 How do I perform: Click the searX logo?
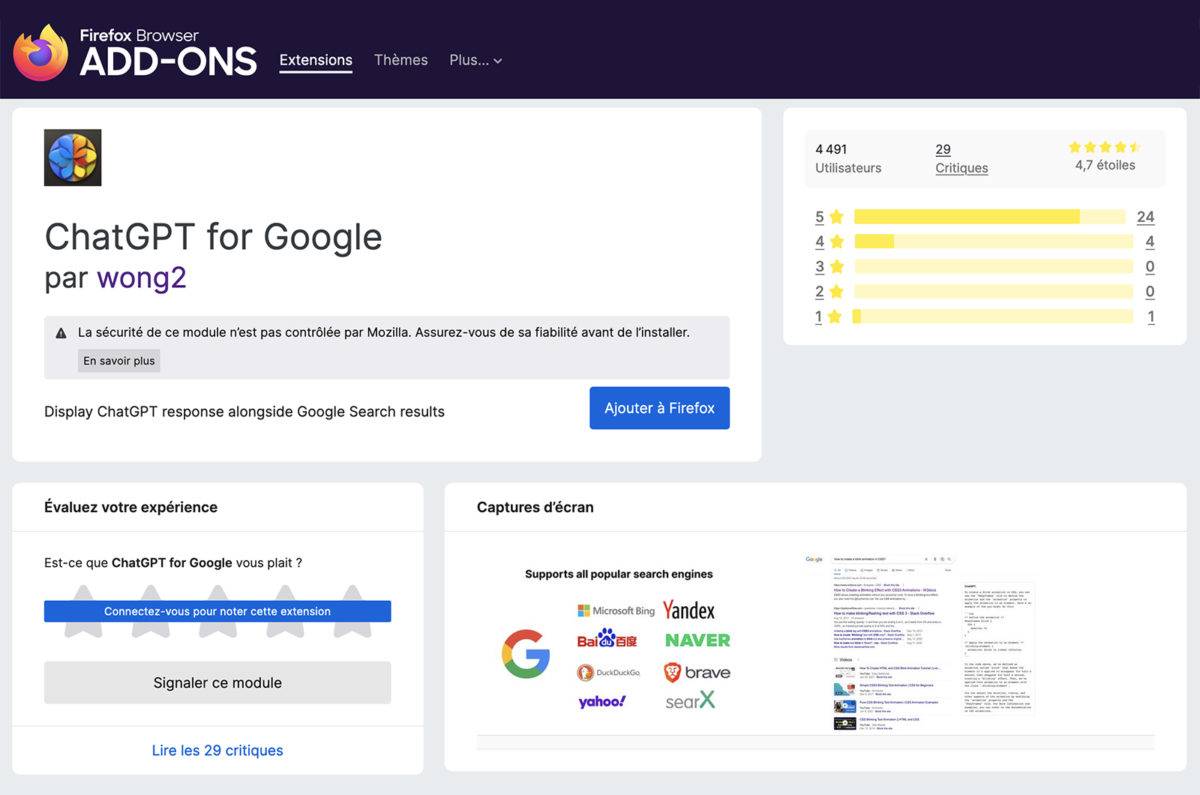(690, 701)
